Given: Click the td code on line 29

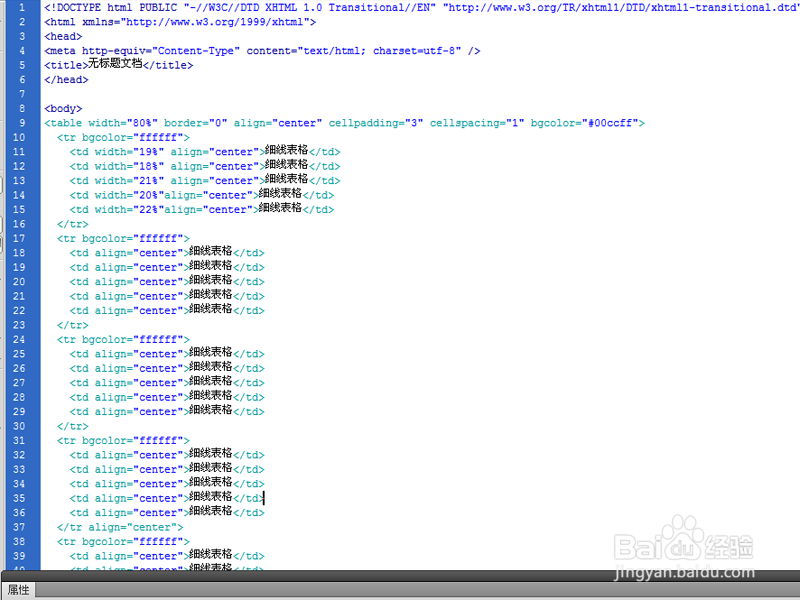Looking at the screenshot, I should tap(167, 411).
